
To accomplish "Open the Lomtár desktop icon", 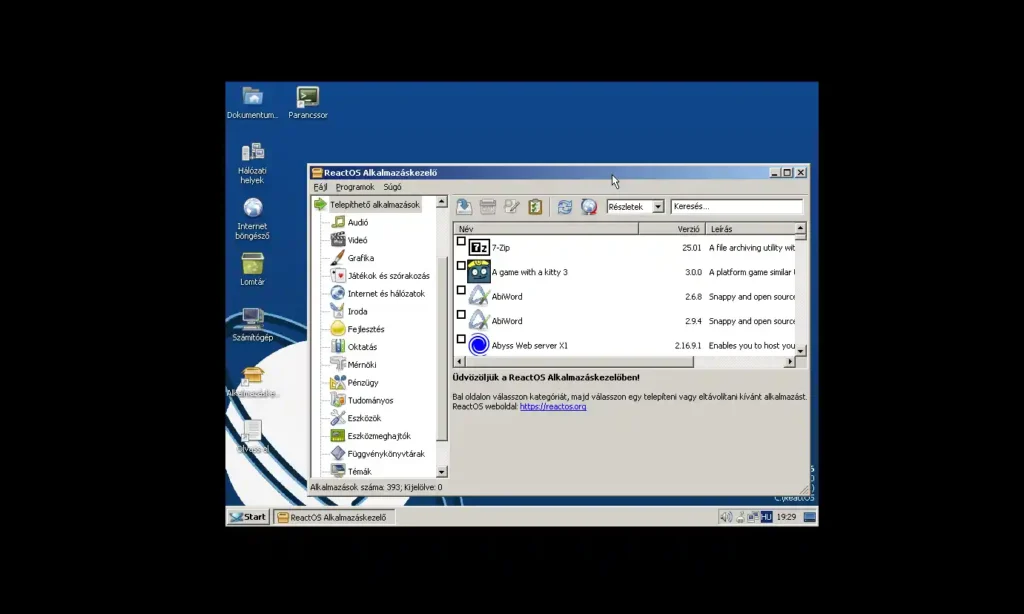I will 252,269.
